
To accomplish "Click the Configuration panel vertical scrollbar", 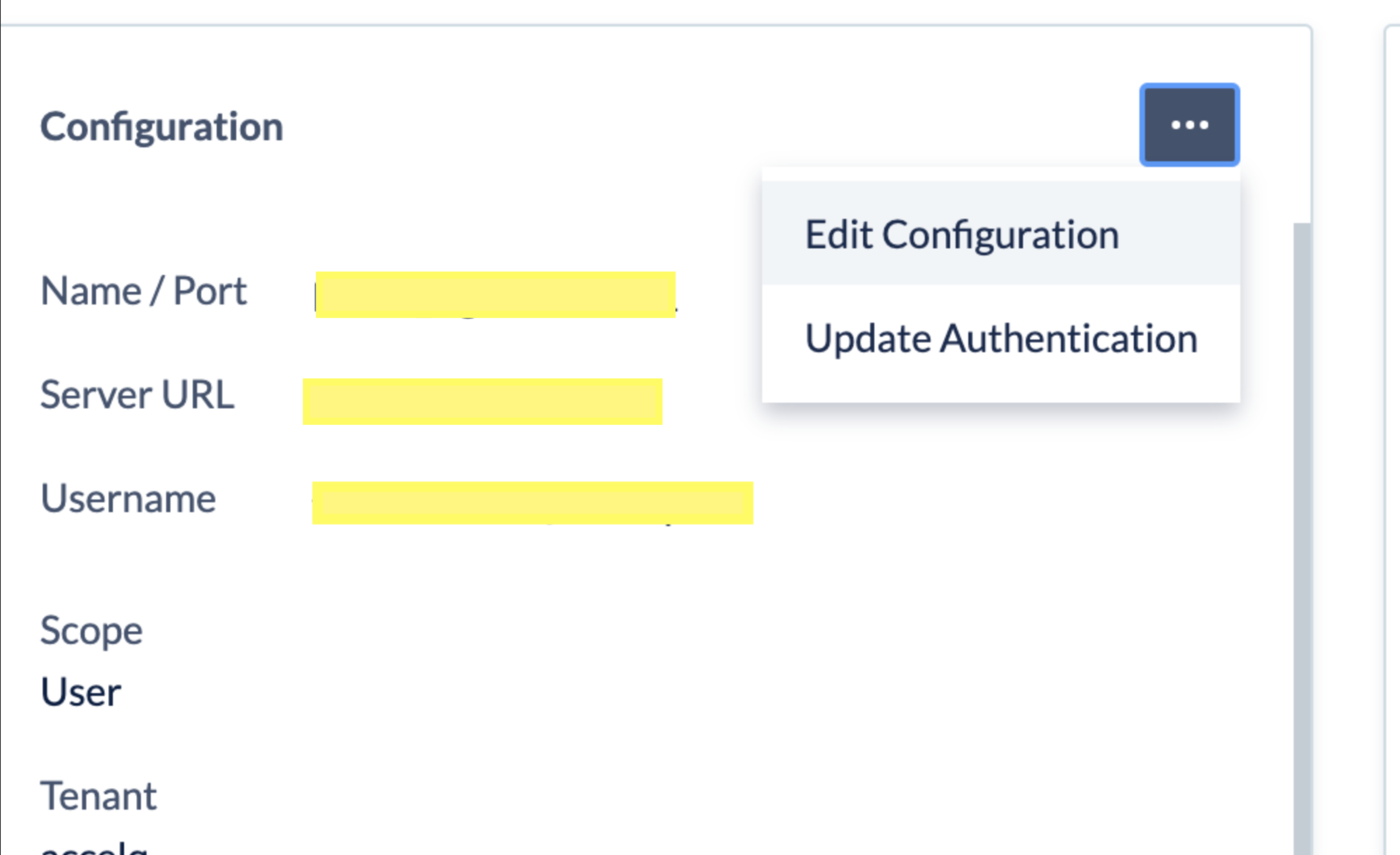I will (1302, 538).
